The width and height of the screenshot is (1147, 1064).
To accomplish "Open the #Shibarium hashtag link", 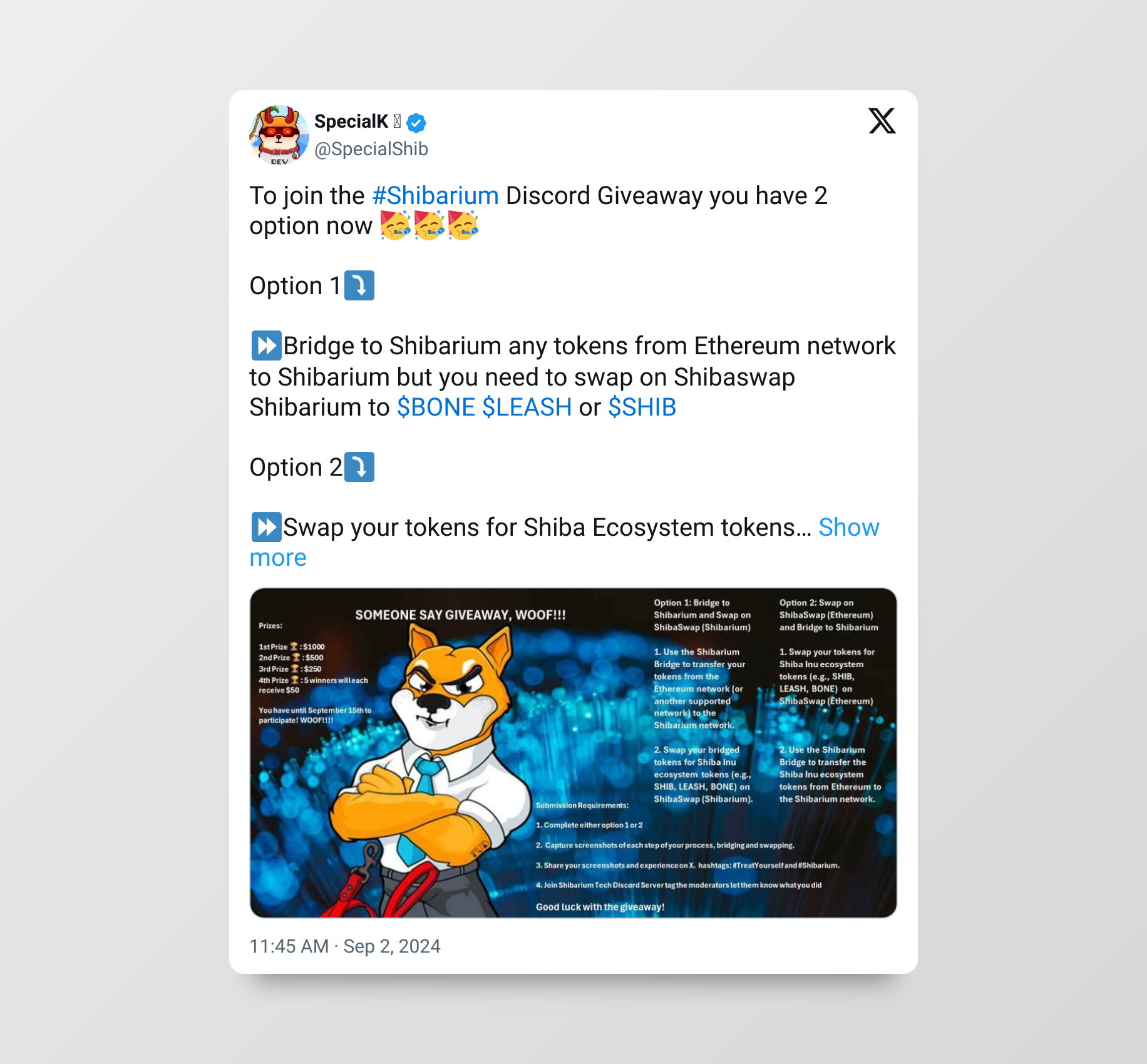I will (435, 196).
